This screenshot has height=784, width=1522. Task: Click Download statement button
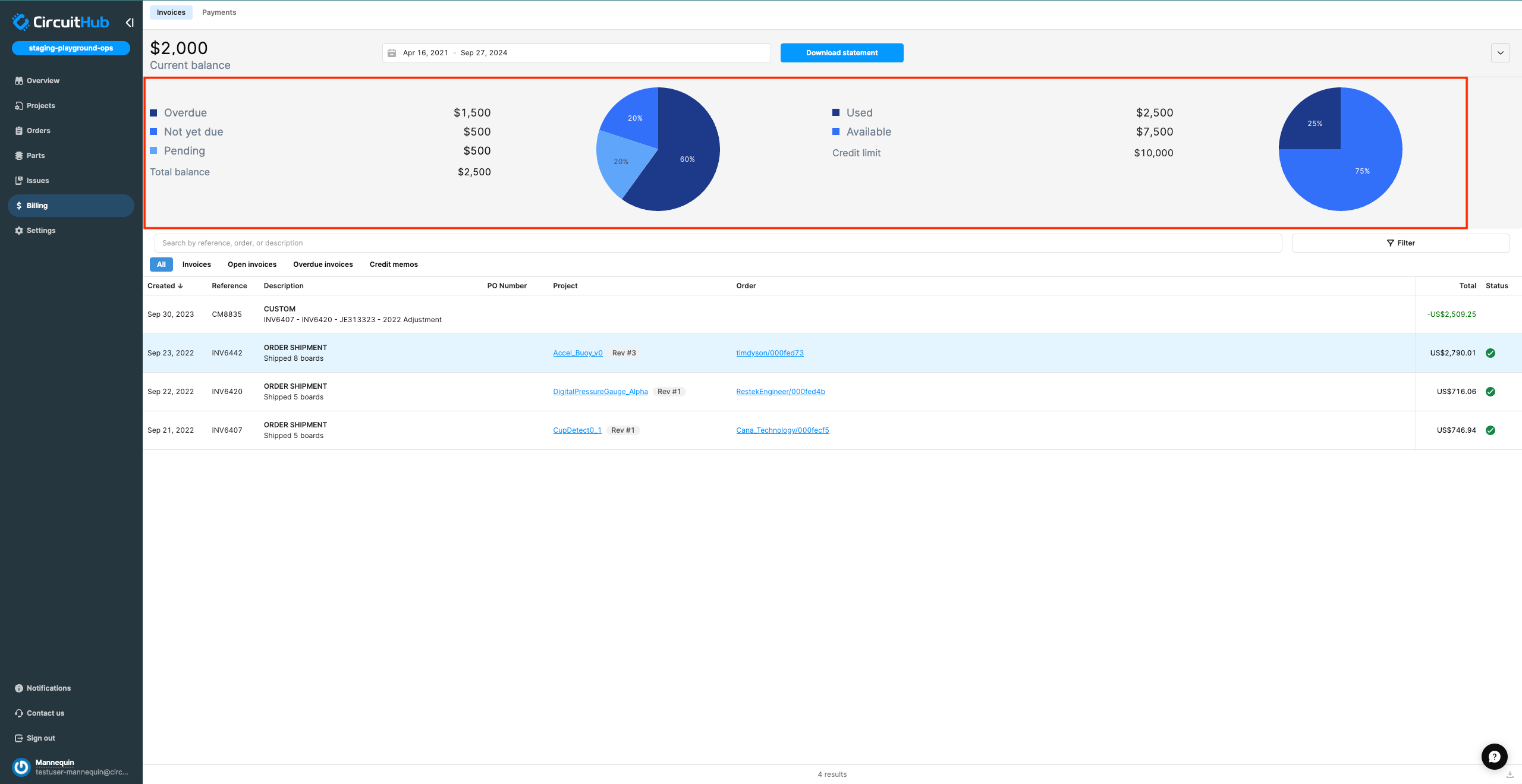pos(841,52)
